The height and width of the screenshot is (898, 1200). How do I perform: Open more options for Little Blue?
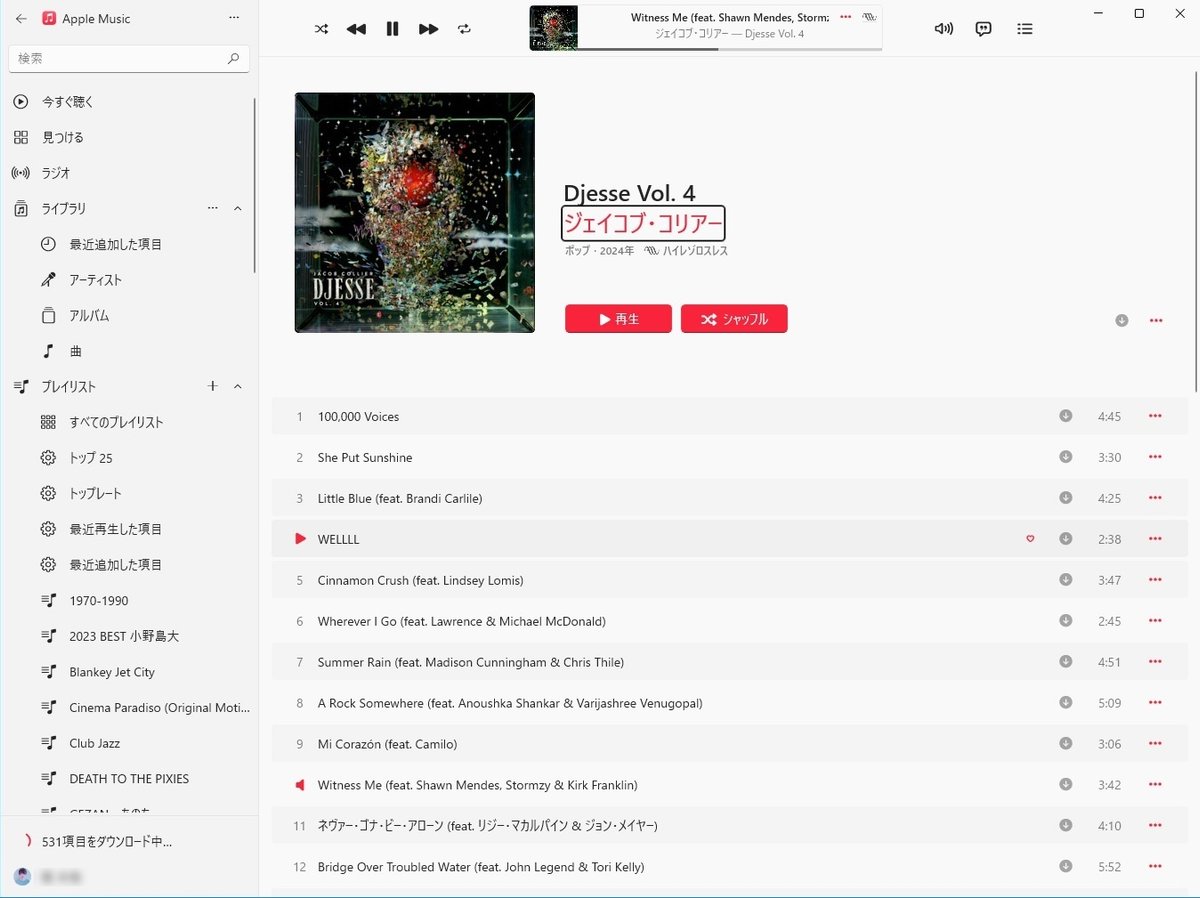coord(1155,498)
